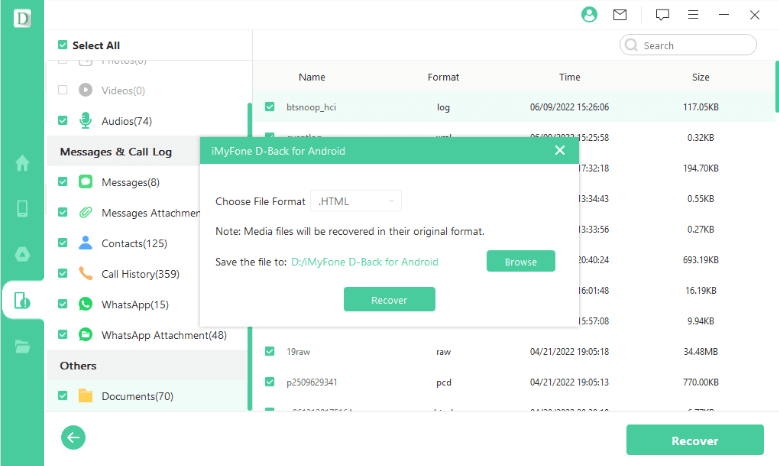This screenshot has width=779, height=466.
Task: Open the feedback chat icon
Action: (x=662, y=15)
